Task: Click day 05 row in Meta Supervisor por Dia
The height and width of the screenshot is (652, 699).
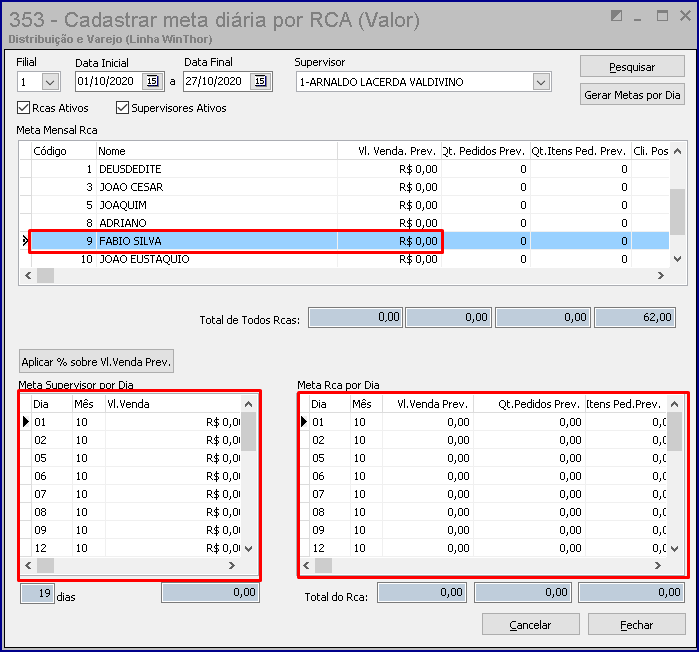Action: pyautogui.click(x=132, y=458)
